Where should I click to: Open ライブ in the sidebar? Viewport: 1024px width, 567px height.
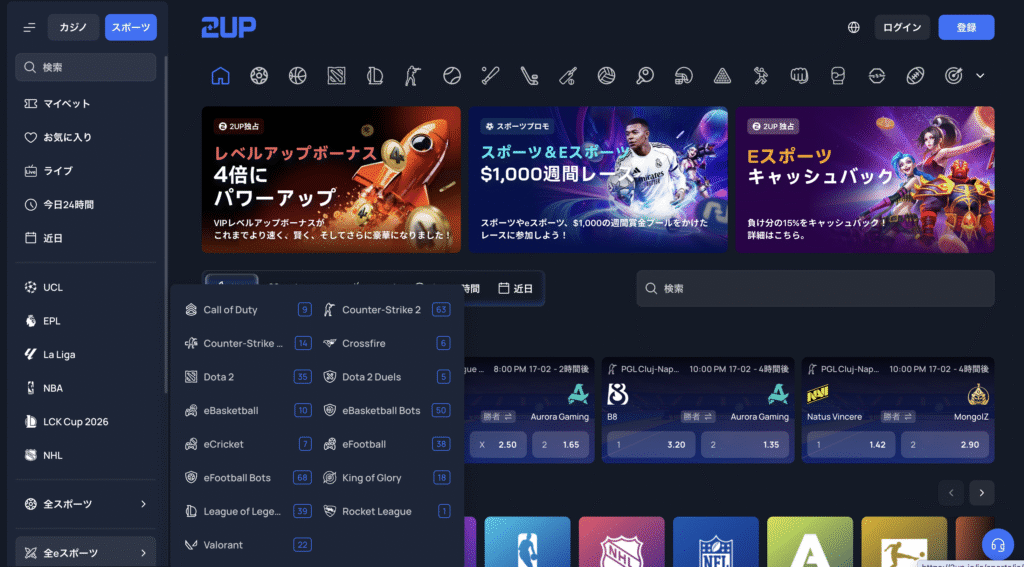point(86,171)
